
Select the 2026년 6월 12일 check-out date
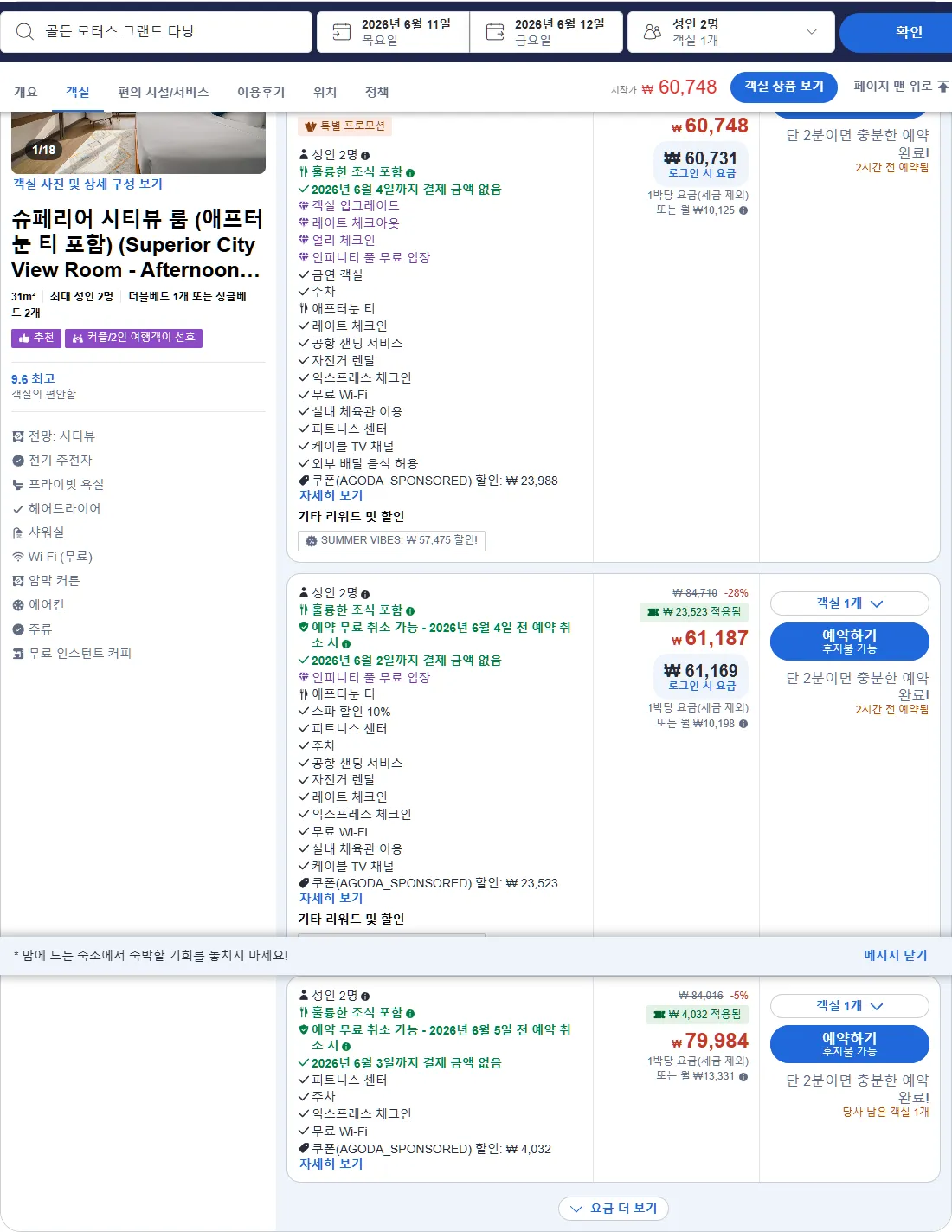click(546, 32)
